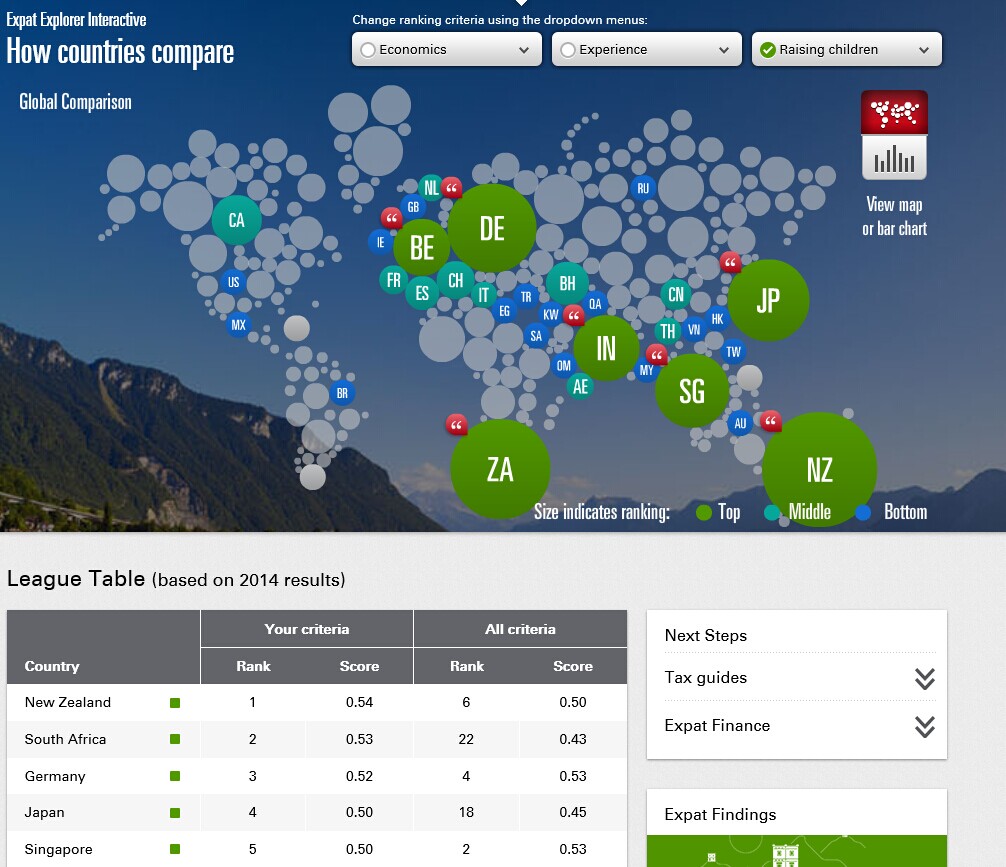Click the quote icon next to Australia bubble
1006x867 pixels.
coord(770,421)
